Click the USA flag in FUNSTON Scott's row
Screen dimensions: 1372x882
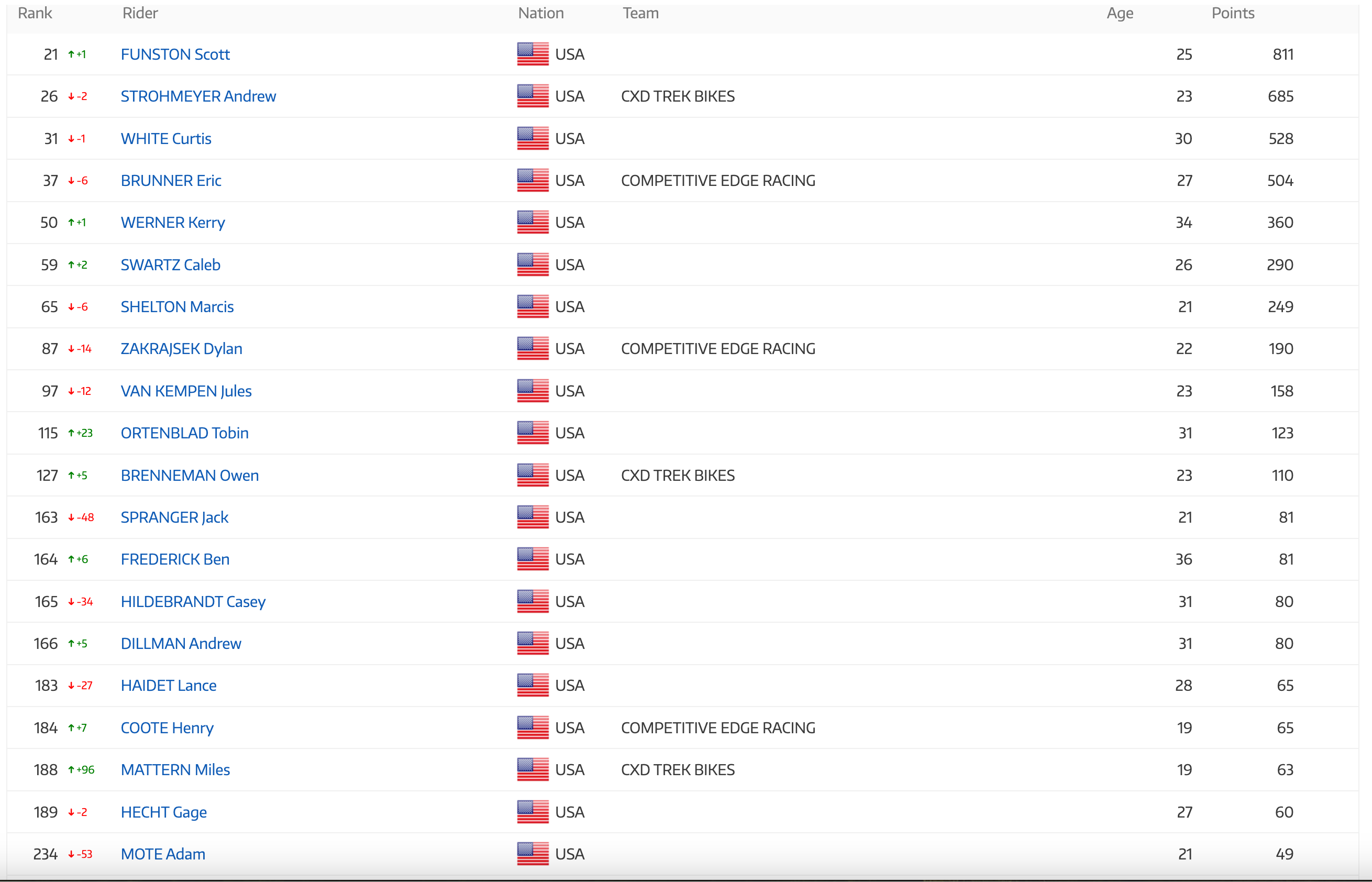coord(533,54)
